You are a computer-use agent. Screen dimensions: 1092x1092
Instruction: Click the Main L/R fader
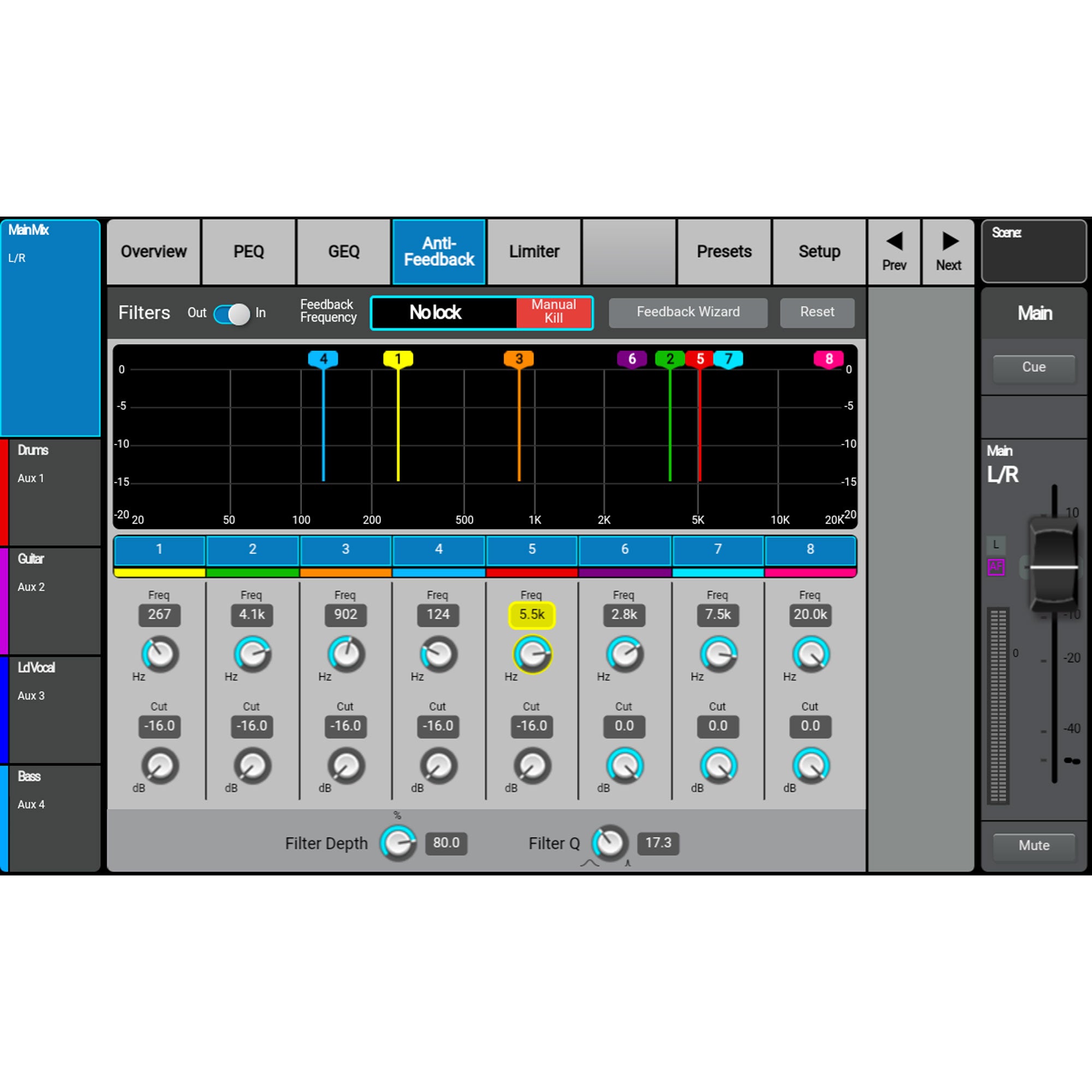(x=1053, y=568)
